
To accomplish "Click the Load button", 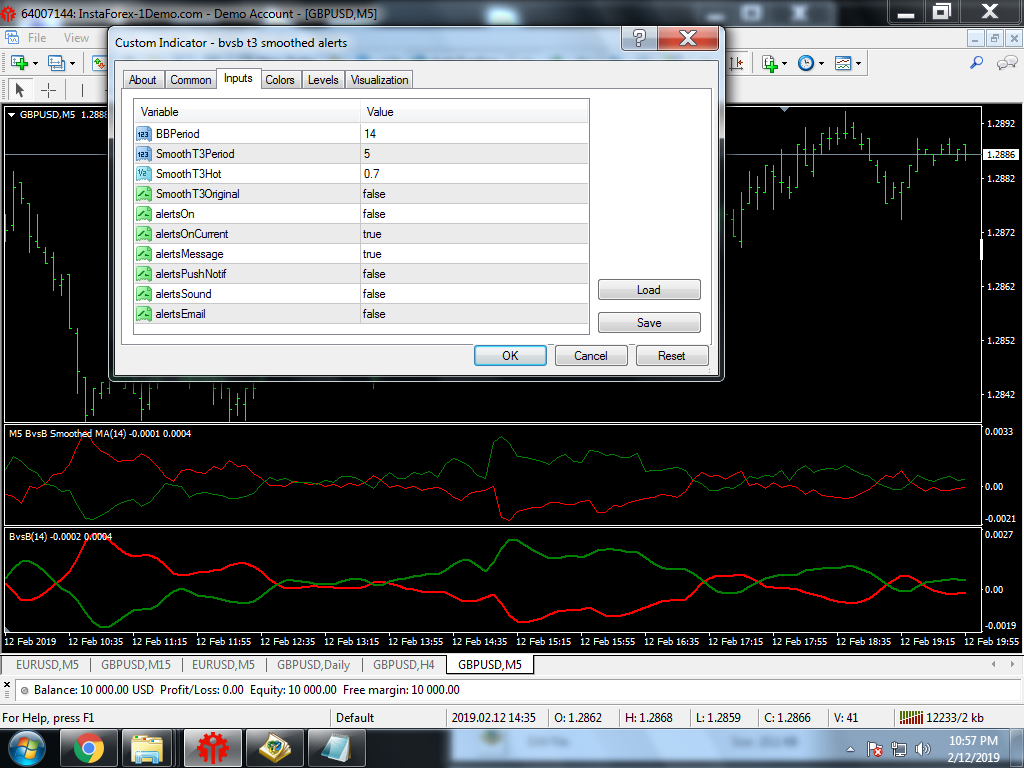I will coord(649,290).
